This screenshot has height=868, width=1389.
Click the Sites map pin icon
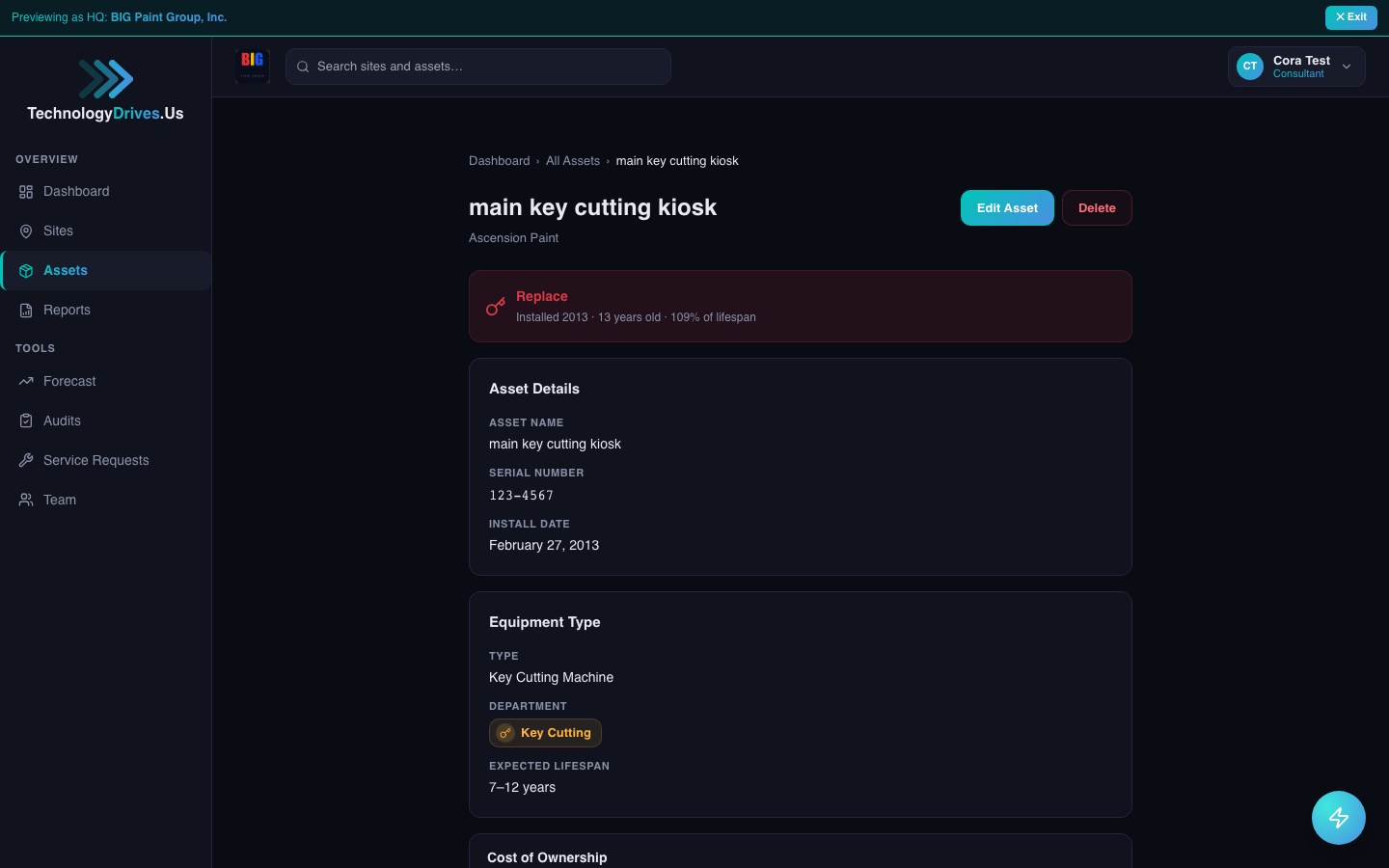[x=26, y=231]
